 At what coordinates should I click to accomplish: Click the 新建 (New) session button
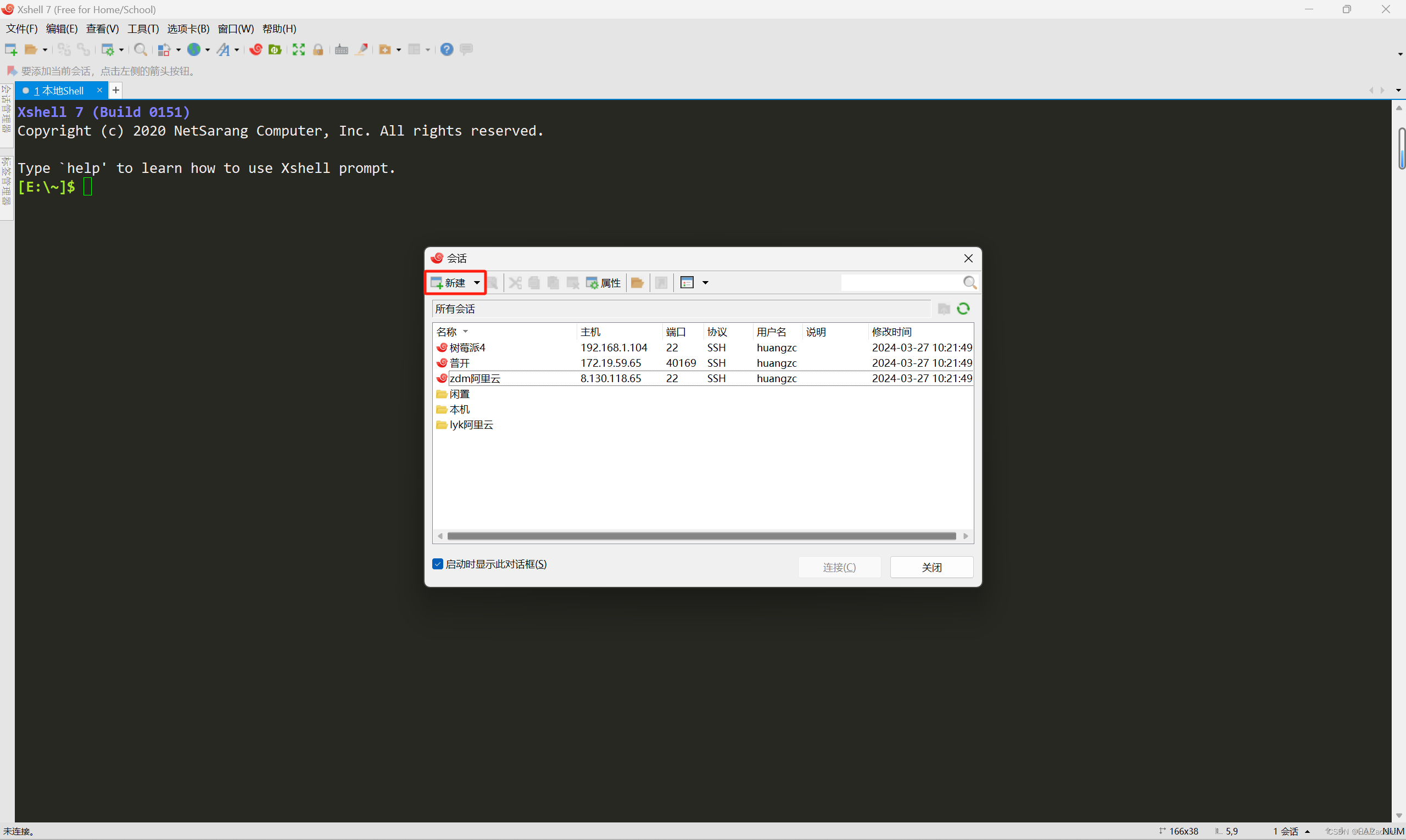[x=451, y=283]
